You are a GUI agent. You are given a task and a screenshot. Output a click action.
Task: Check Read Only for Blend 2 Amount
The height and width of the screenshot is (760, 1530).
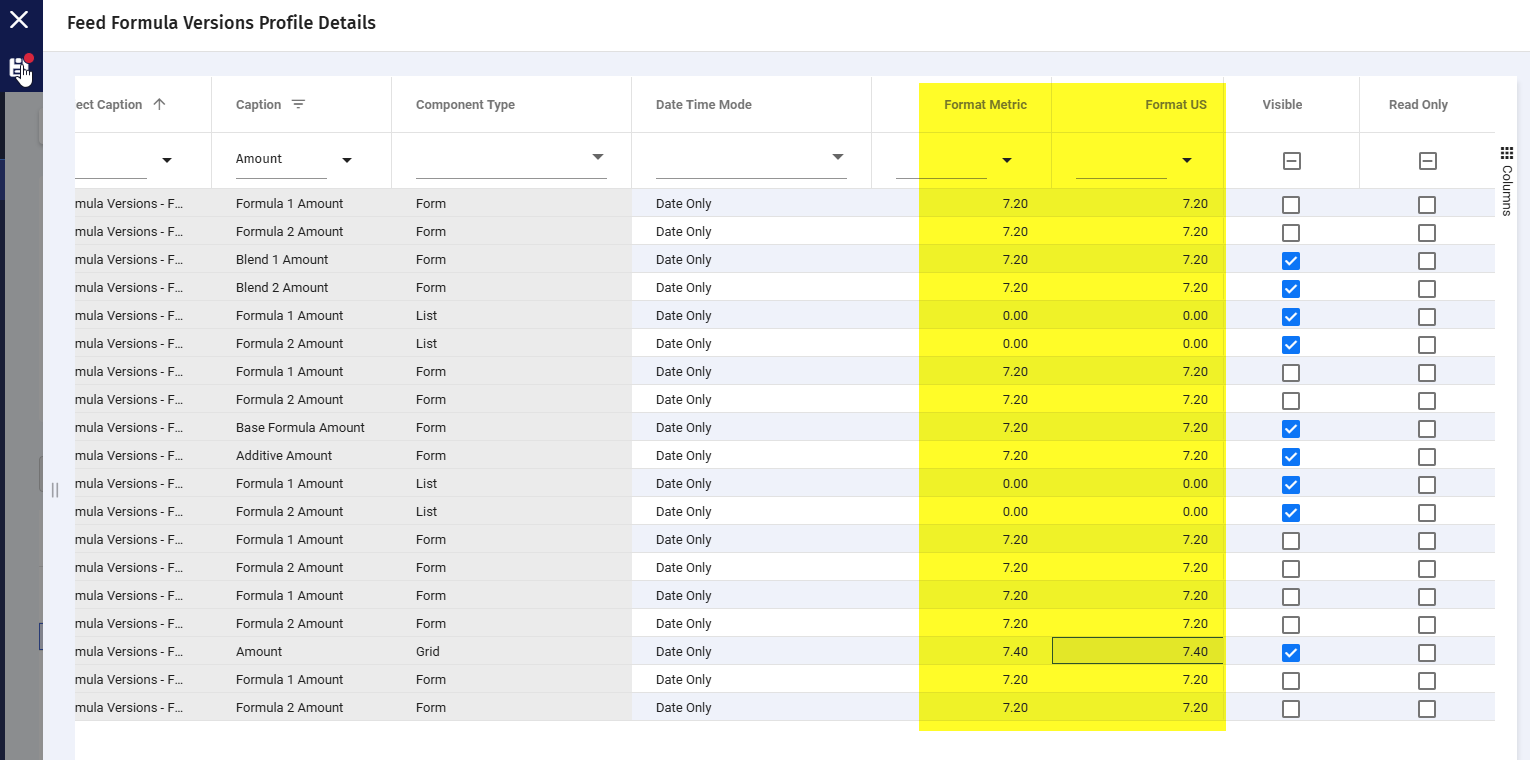click(1427, 289)
